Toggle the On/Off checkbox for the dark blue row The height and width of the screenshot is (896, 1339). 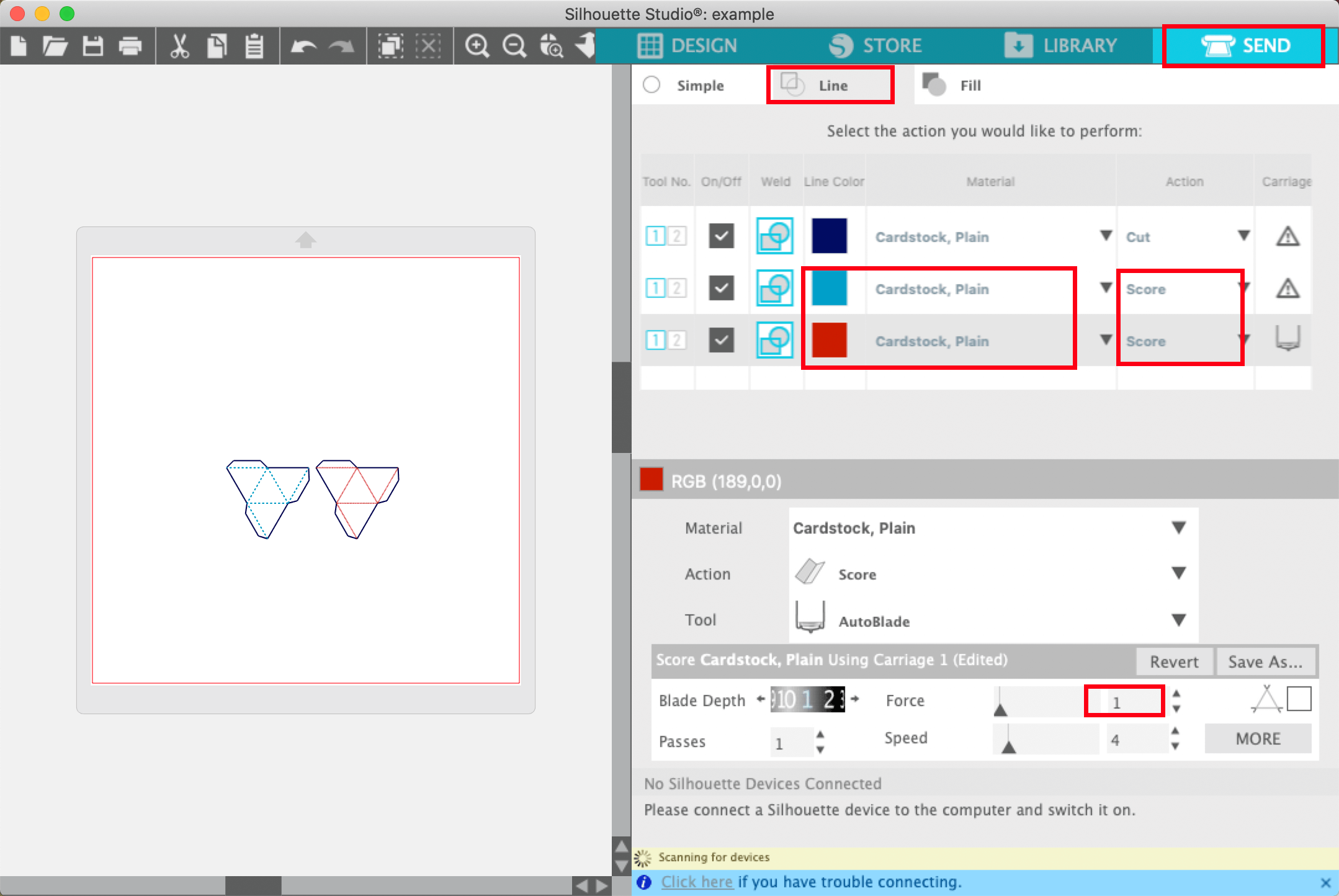point(721,236)
